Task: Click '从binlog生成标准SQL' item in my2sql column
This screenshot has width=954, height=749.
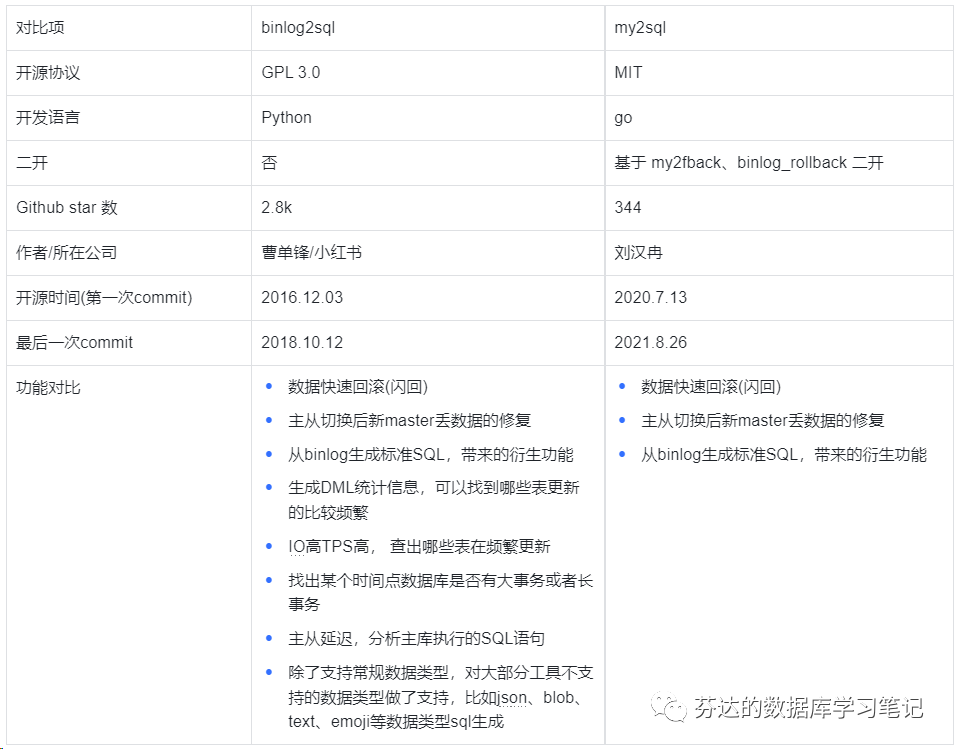Action: coord(784,455)
